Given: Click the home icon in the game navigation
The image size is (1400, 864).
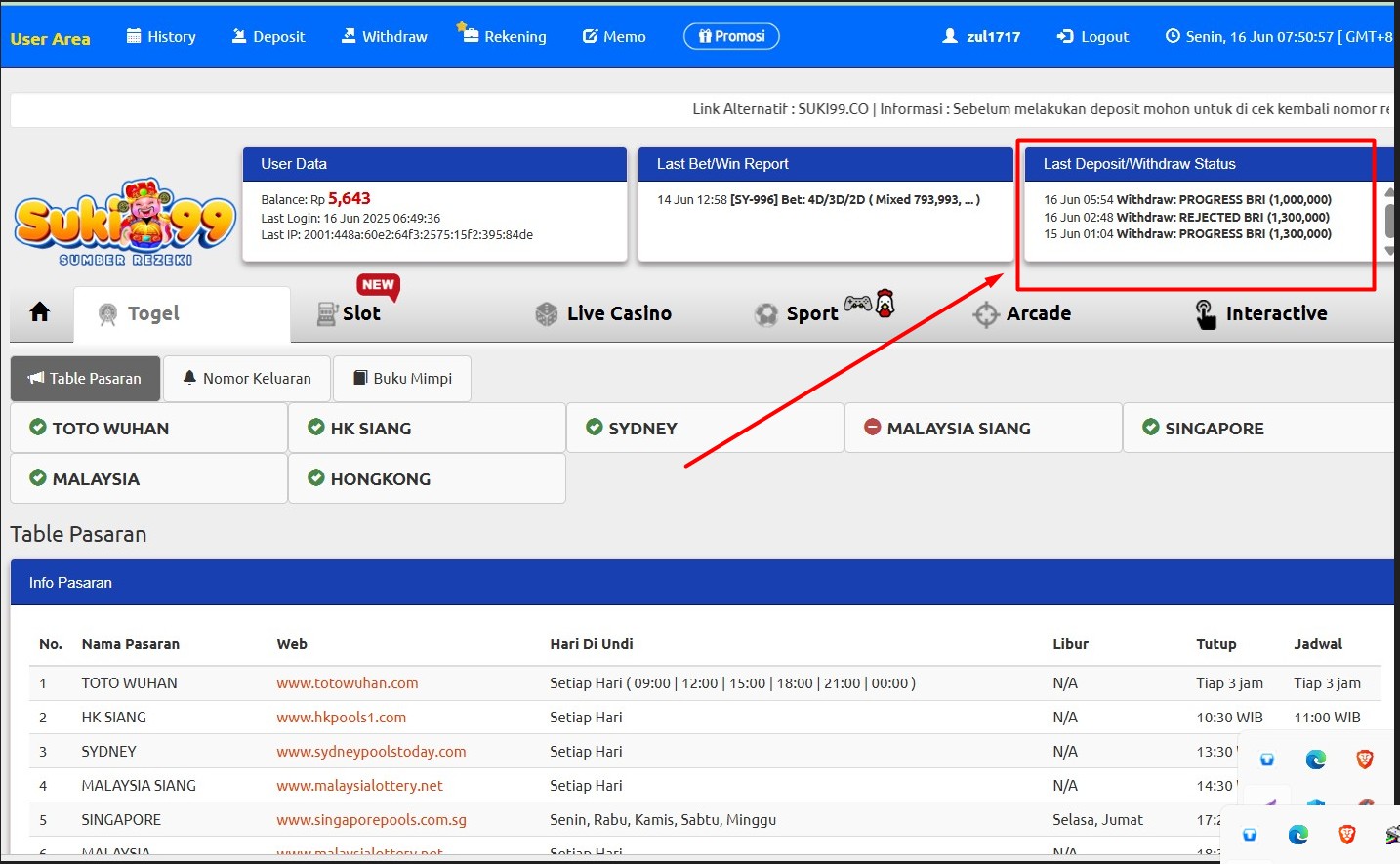Looking at the screenshot, I should click(x=40, y=312).
